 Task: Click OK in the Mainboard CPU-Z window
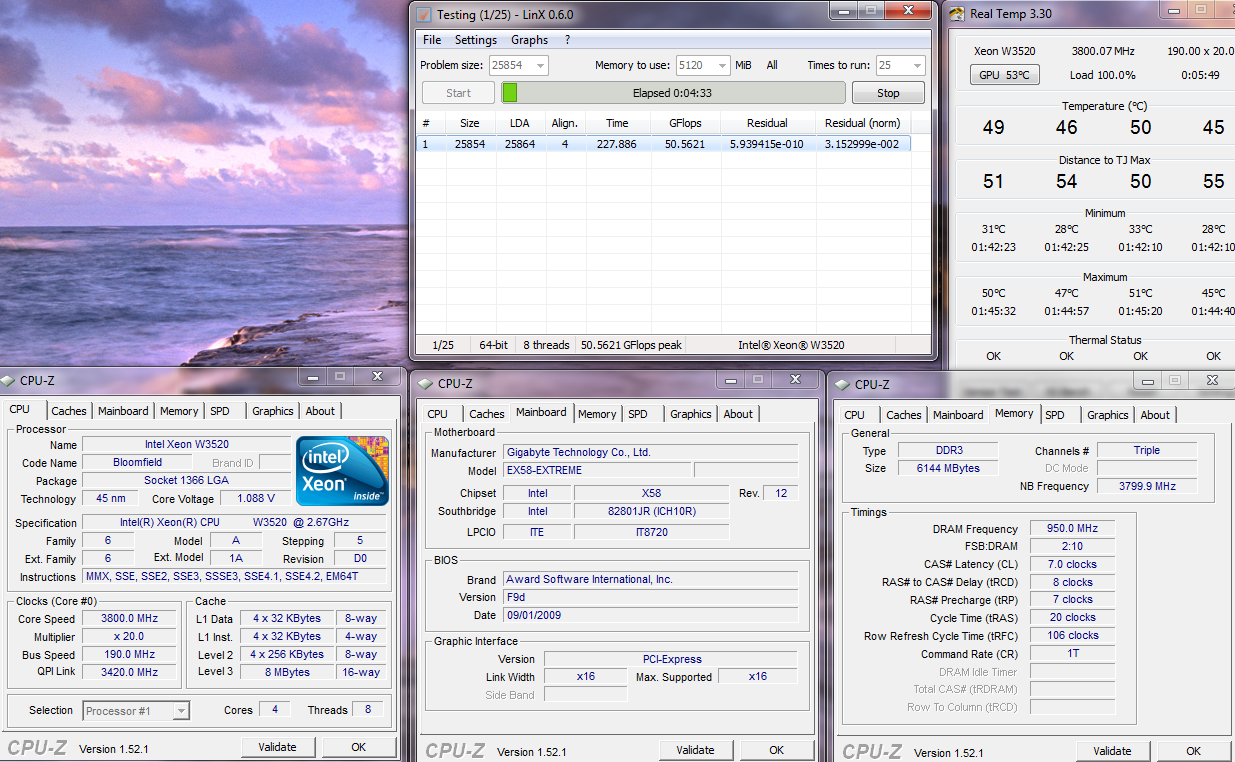777,750
